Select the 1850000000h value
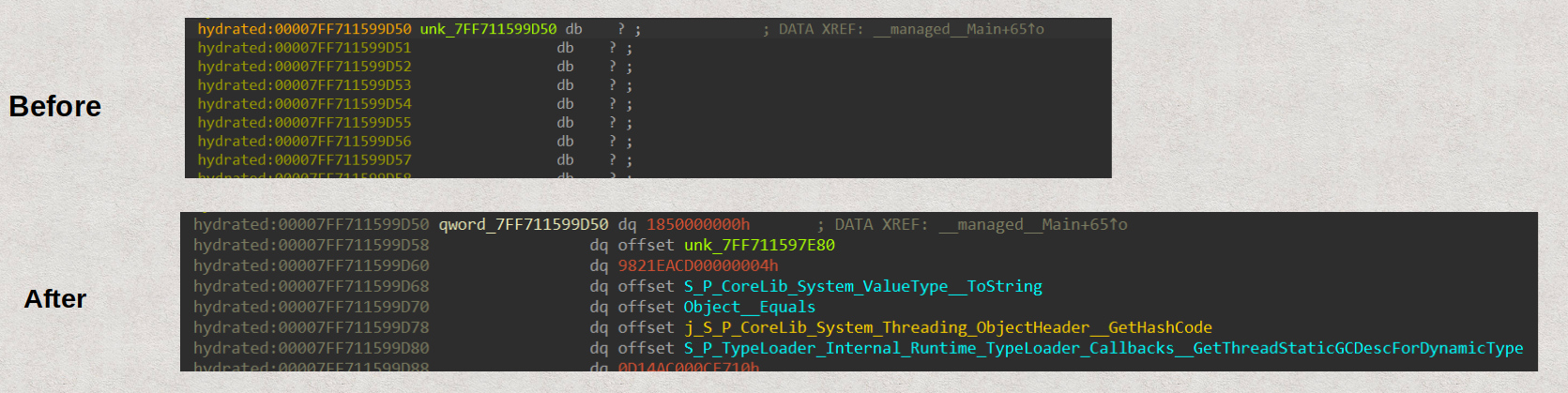The width and height of the screenshot is (1568, 393). coord(697,225)
